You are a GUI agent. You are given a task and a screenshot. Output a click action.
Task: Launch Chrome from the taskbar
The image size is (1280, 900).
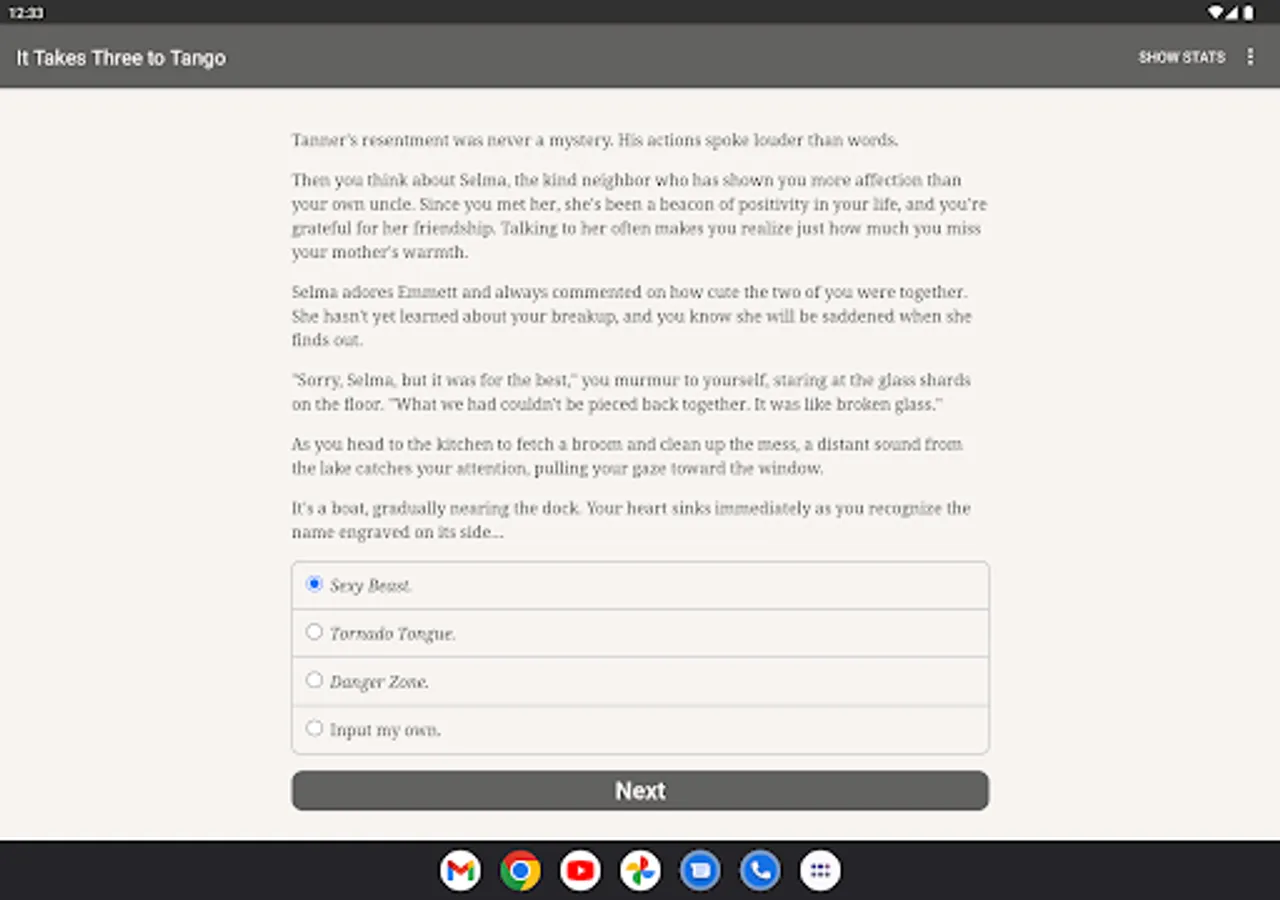click(520, 870)
